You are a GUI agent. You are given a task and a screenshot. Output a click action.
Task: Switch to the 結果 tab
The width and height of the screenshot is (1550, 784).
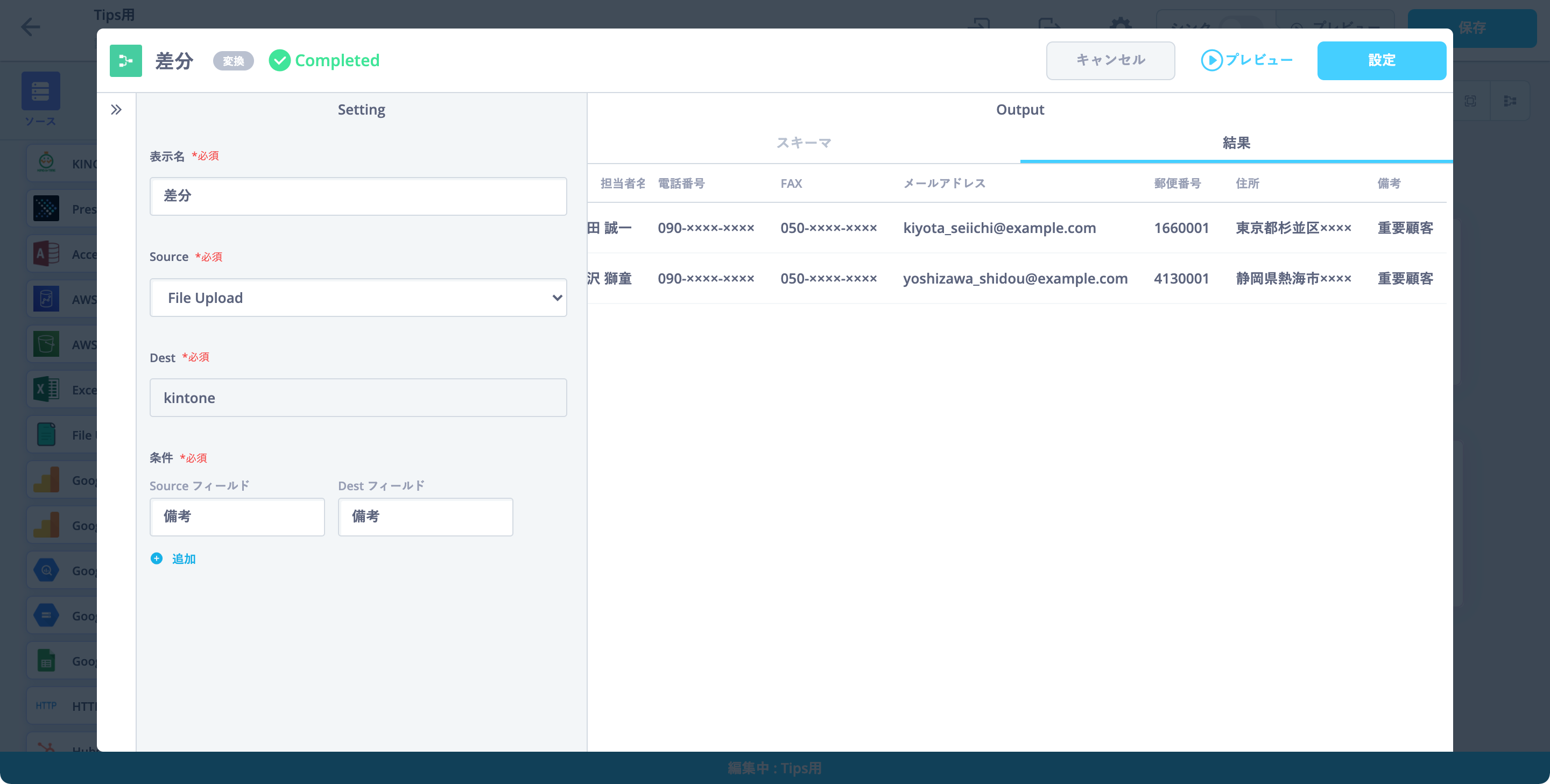click(x=1236, y=143)
